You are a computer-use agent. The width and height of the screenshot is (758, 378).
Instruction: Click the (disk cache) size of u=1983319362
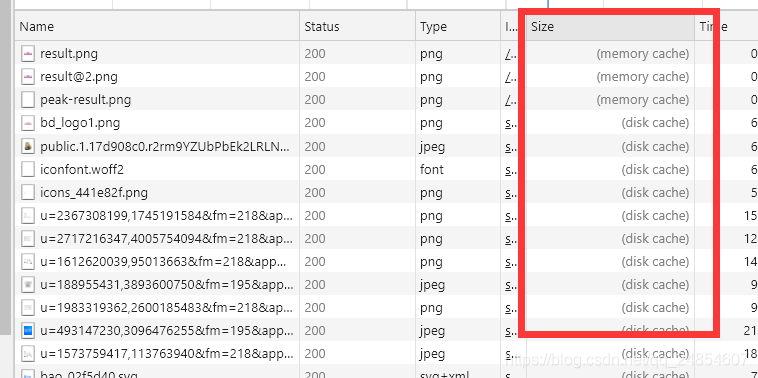pos(655,308)
